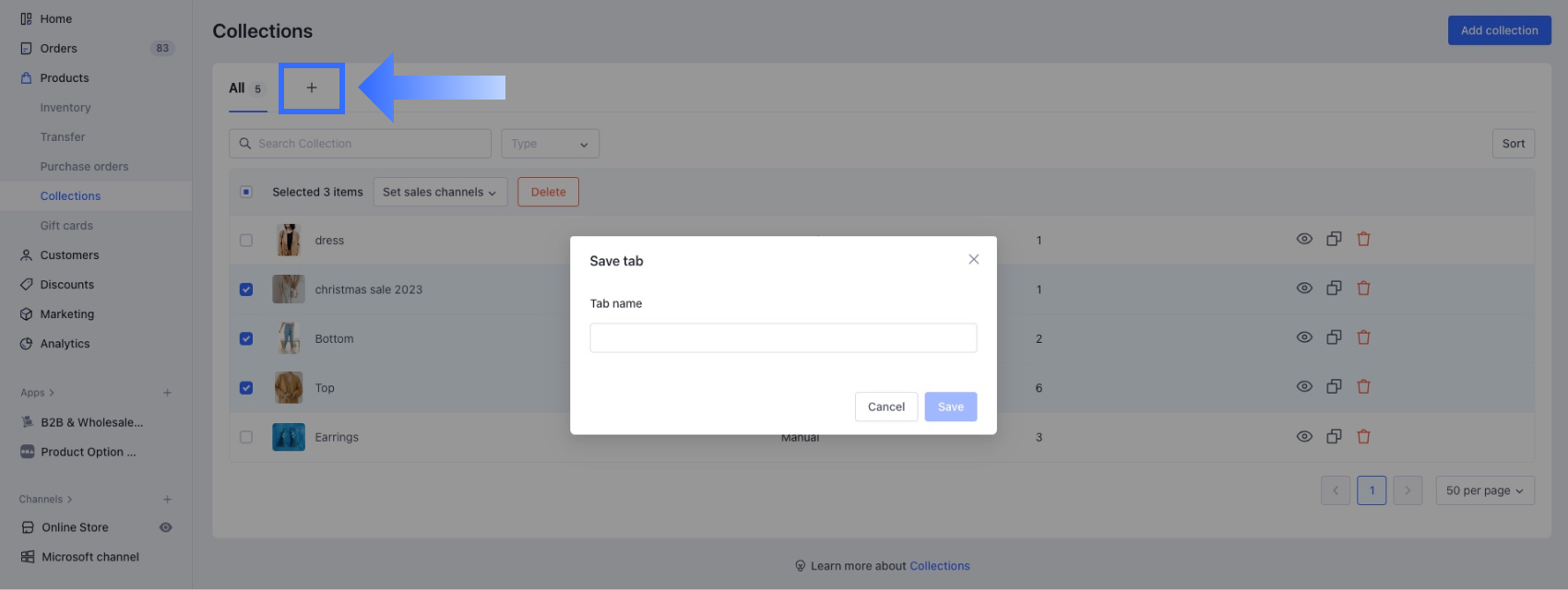The image size is (1568, 590).
Task: Expand Set sales channels dropdown
Action: click(x=440, y=192)
